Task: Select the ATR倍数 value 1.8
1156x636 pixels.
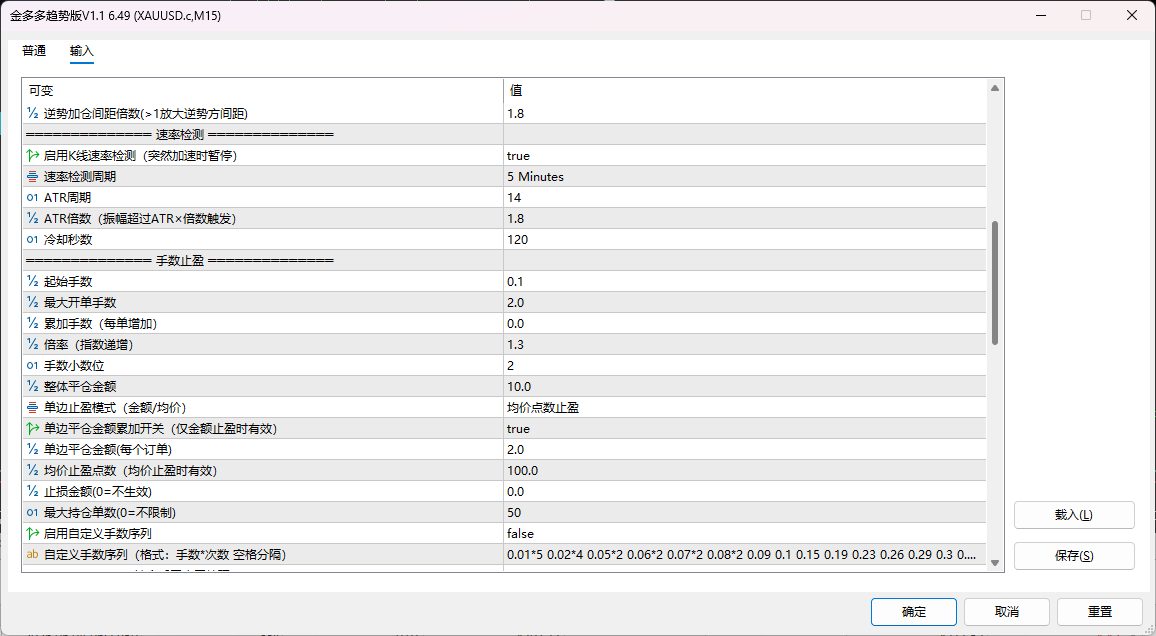Action: click(515, 219)
